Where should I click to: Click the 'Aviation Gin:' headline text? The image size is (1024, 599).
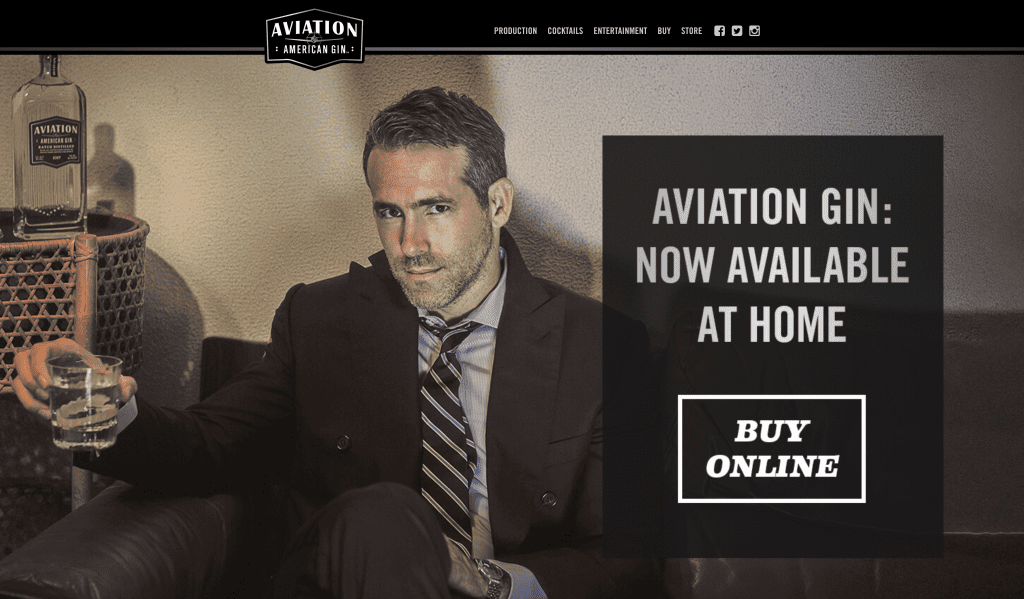(x=772, y=206)
